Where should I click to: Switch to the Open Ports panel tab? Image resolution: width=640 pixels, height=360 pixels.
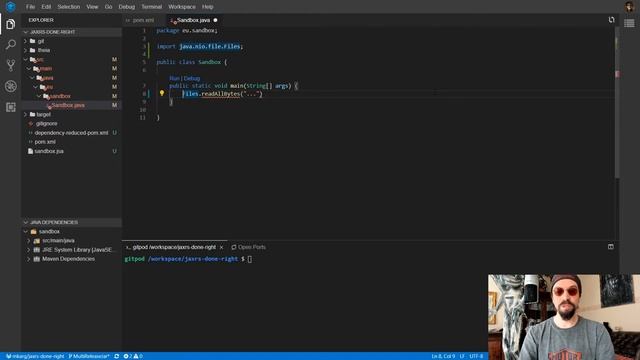click(x=248, y=247)
